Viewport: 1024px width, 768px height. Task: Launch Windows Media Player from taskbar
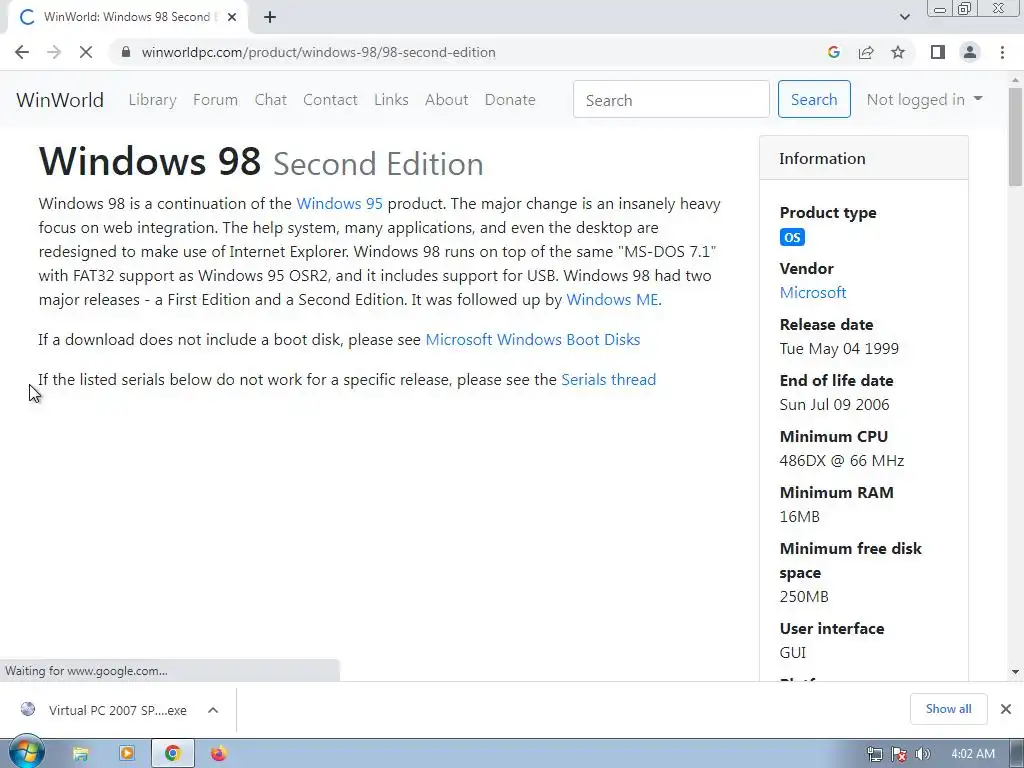pos(127,754)
